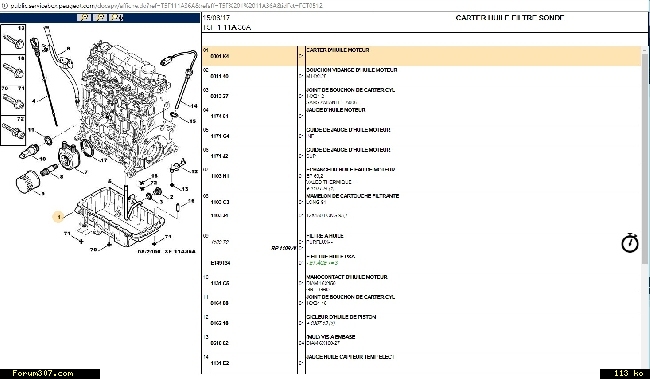Expand arrow beside MANOCONTACT D'HUILE MOTEUR row

[301, 283]
